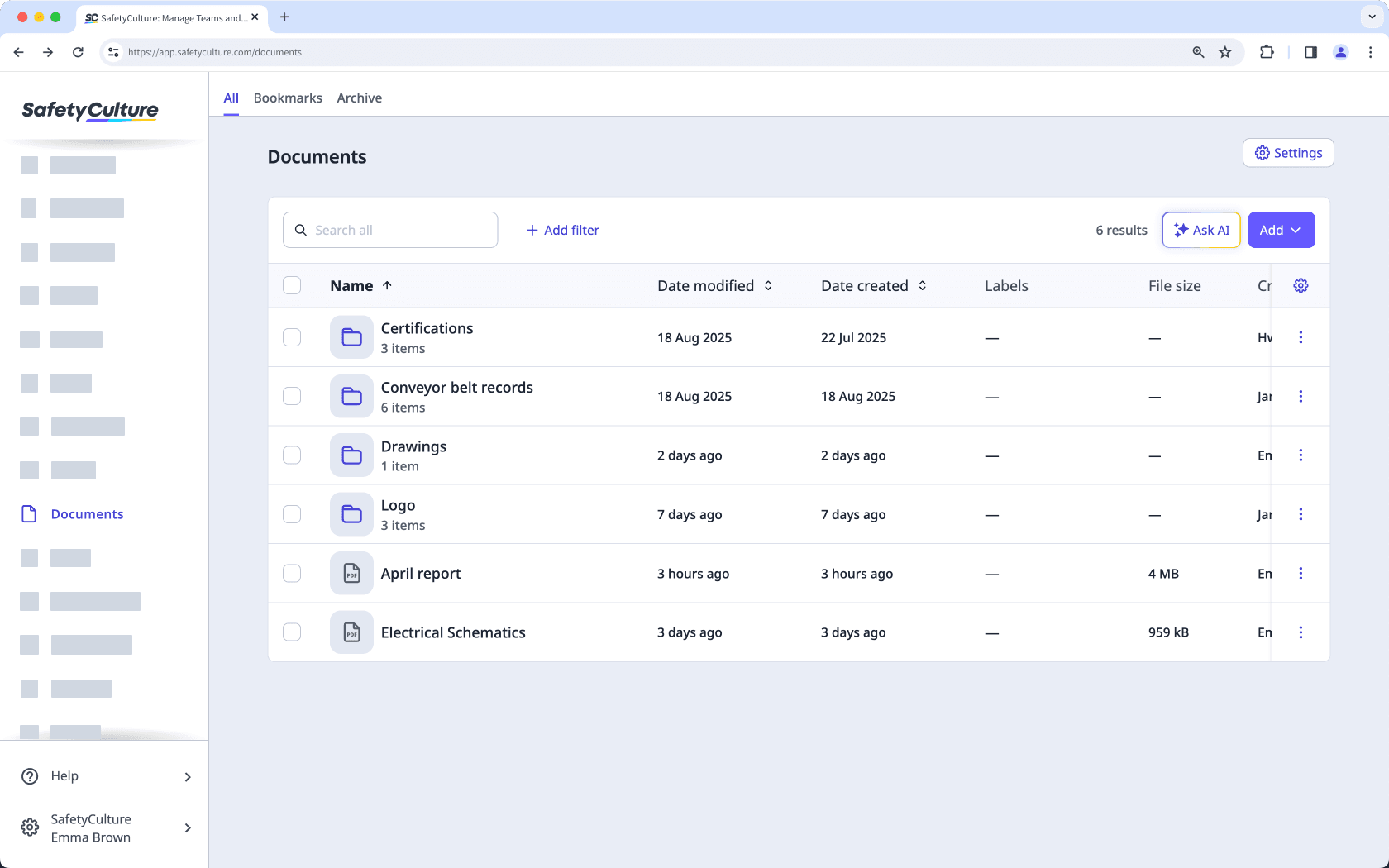Open more options for Drawings row
Screen dimensions: 1389x868
[1301, 455]
